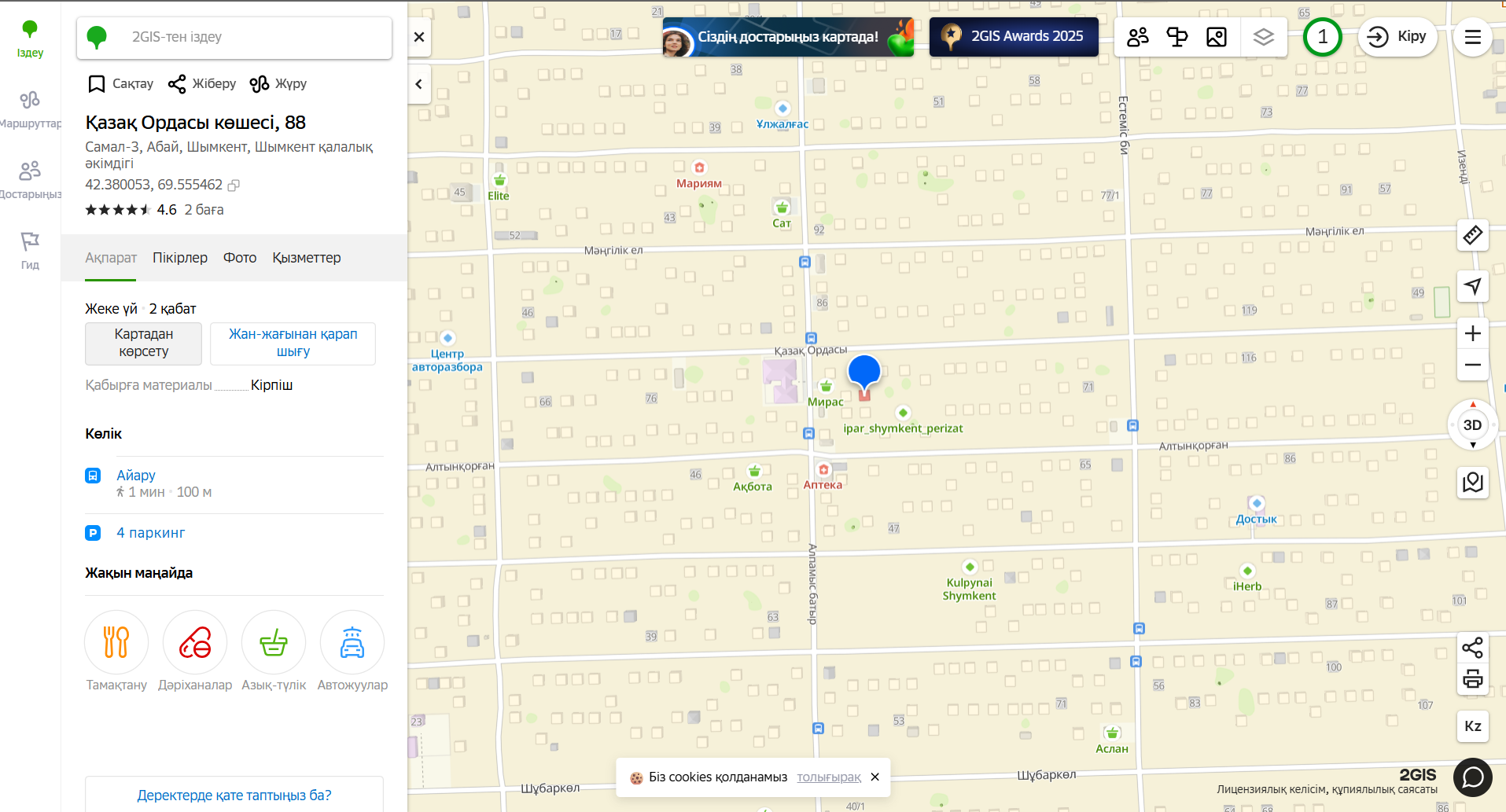Dismiss the cookies notice
Screen dimensions: 1506x812
point(875,777)
